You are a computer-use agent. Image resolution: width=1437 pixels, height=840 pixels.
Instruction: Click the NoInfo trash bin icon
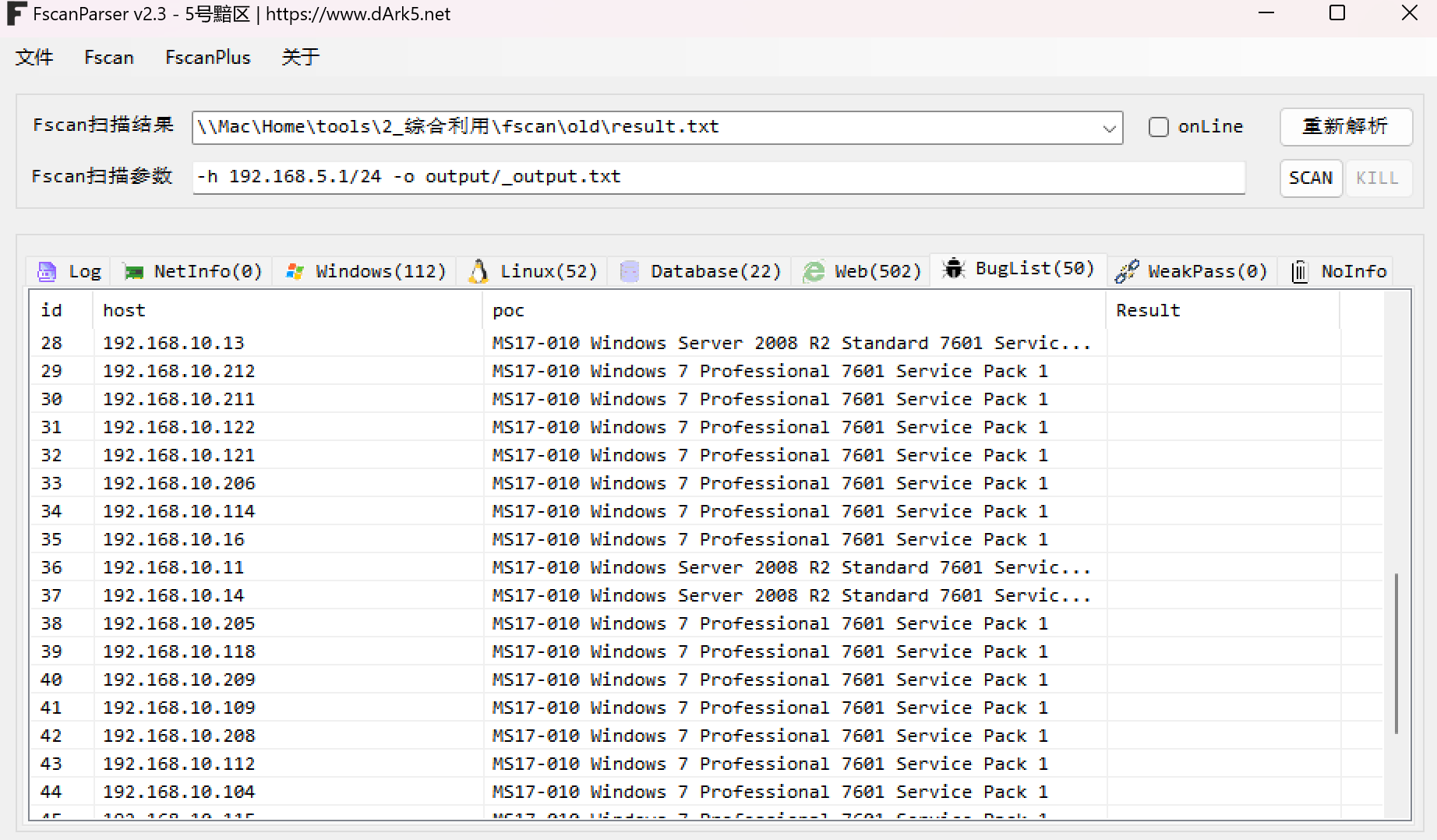[1300, 271]
